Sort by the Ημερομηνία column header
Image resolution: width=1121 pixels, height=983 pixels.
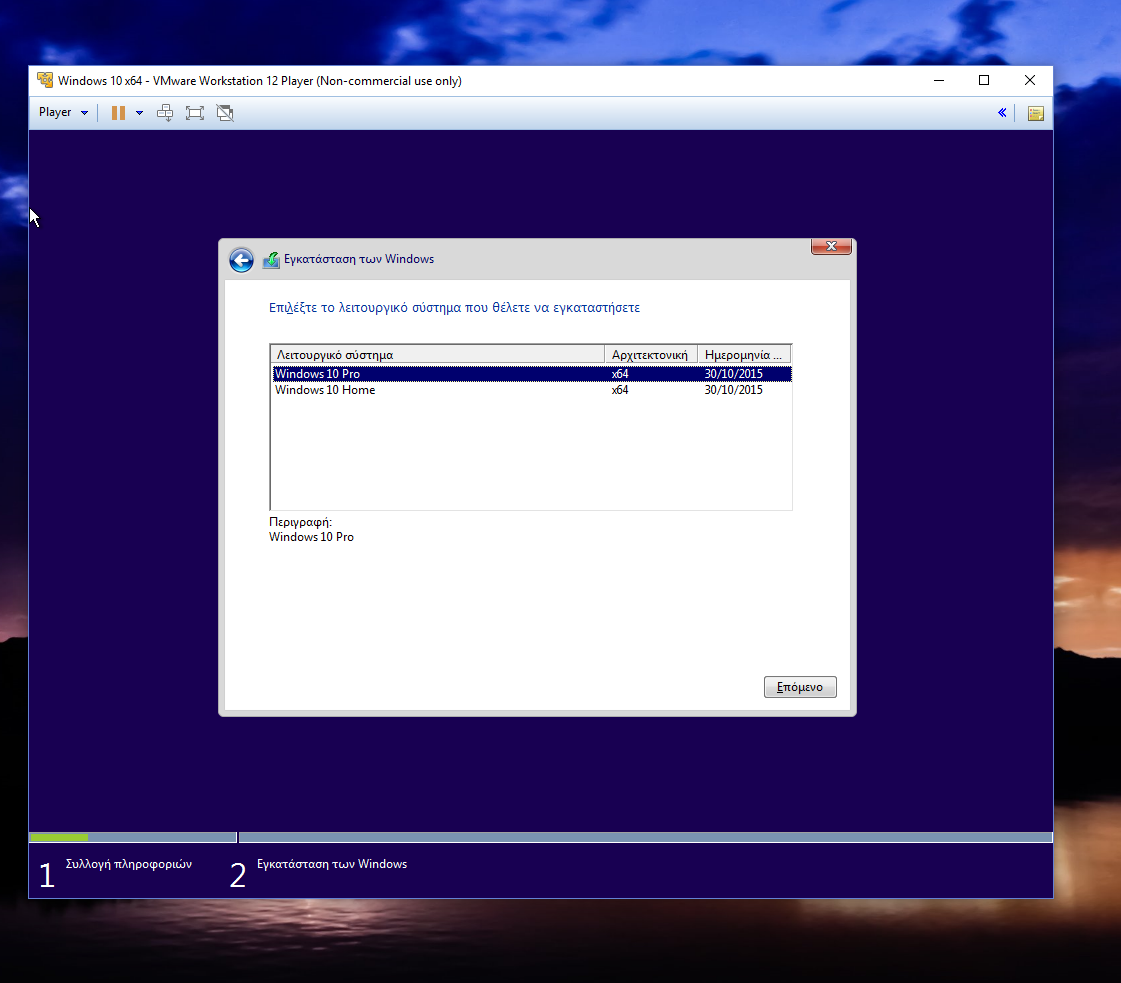pyautogui.click(x=744, y=355)
